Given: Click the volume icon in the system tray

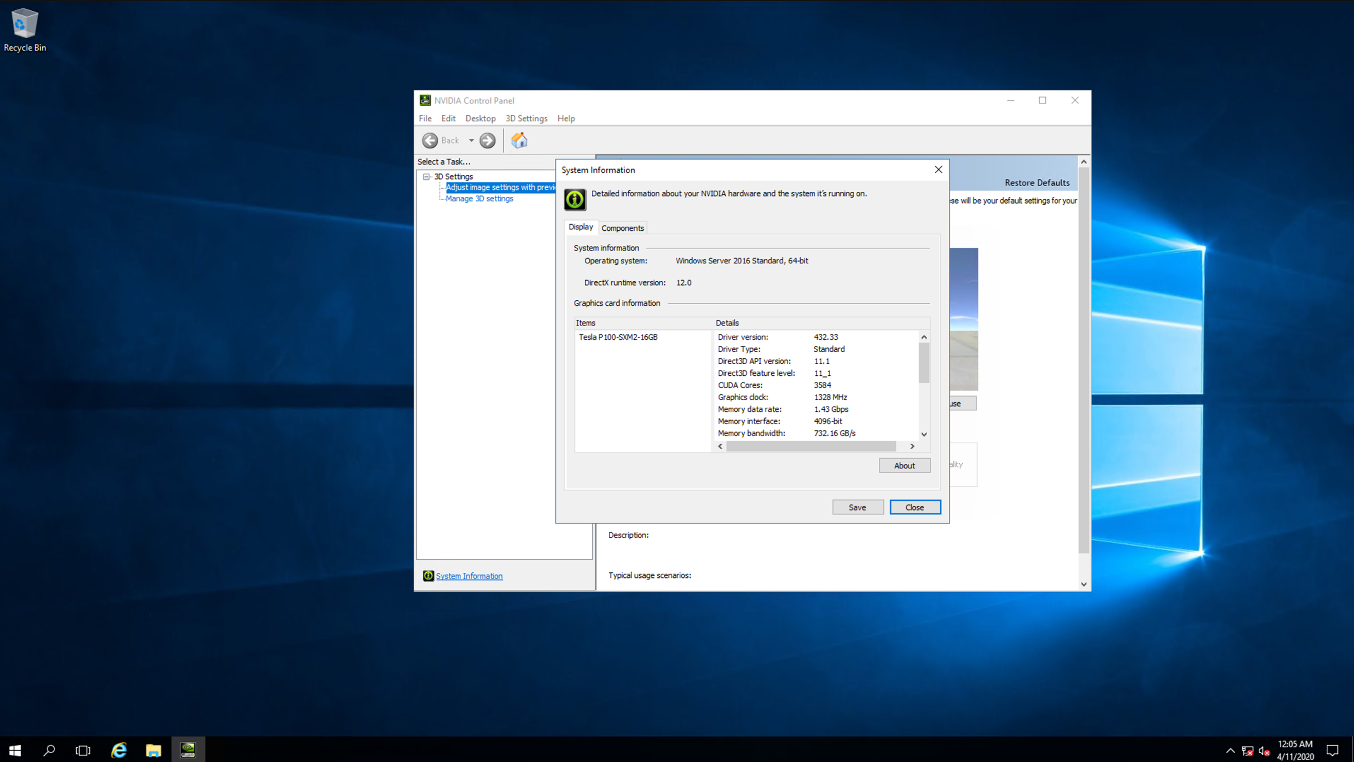Looking at the screenshot, I should (x=1262, y=749).
